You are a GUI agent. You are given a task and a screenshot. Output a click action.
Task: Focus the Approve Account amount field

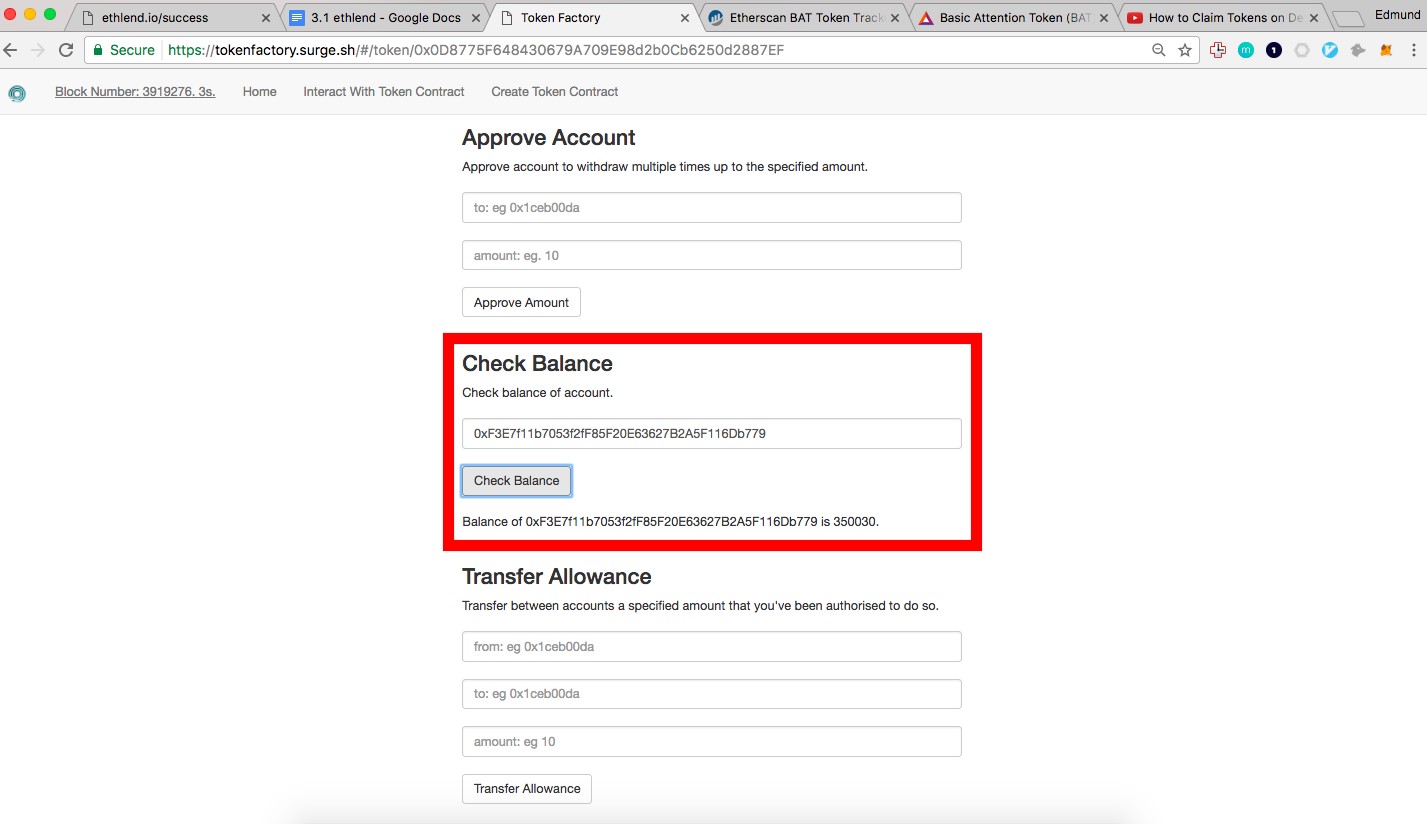pos(711,255)
